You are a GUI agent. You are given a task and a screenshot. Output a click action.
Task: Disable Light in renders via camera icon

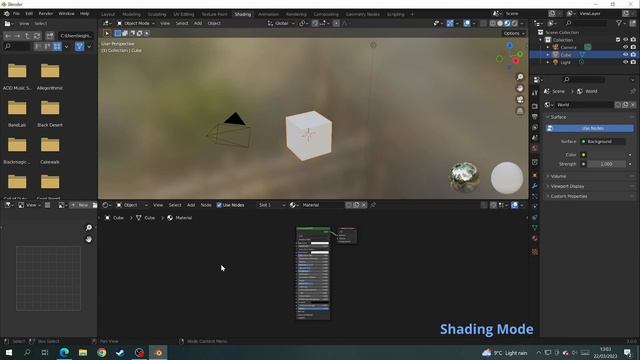coord(633,62)
